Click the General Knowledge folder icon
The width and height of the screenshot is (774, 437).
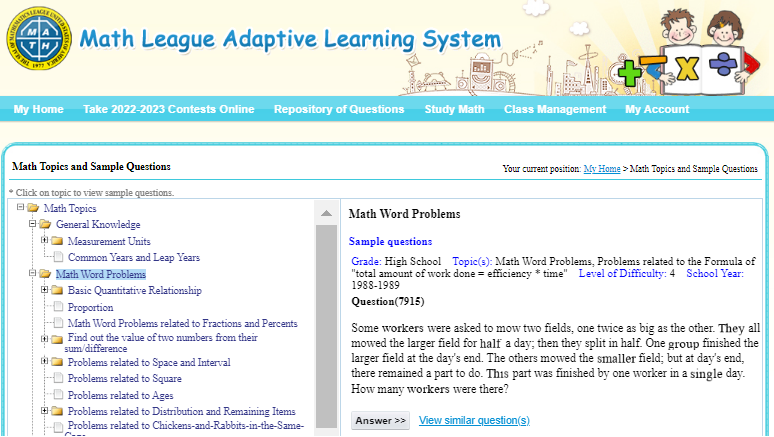[x=45, y=224]
